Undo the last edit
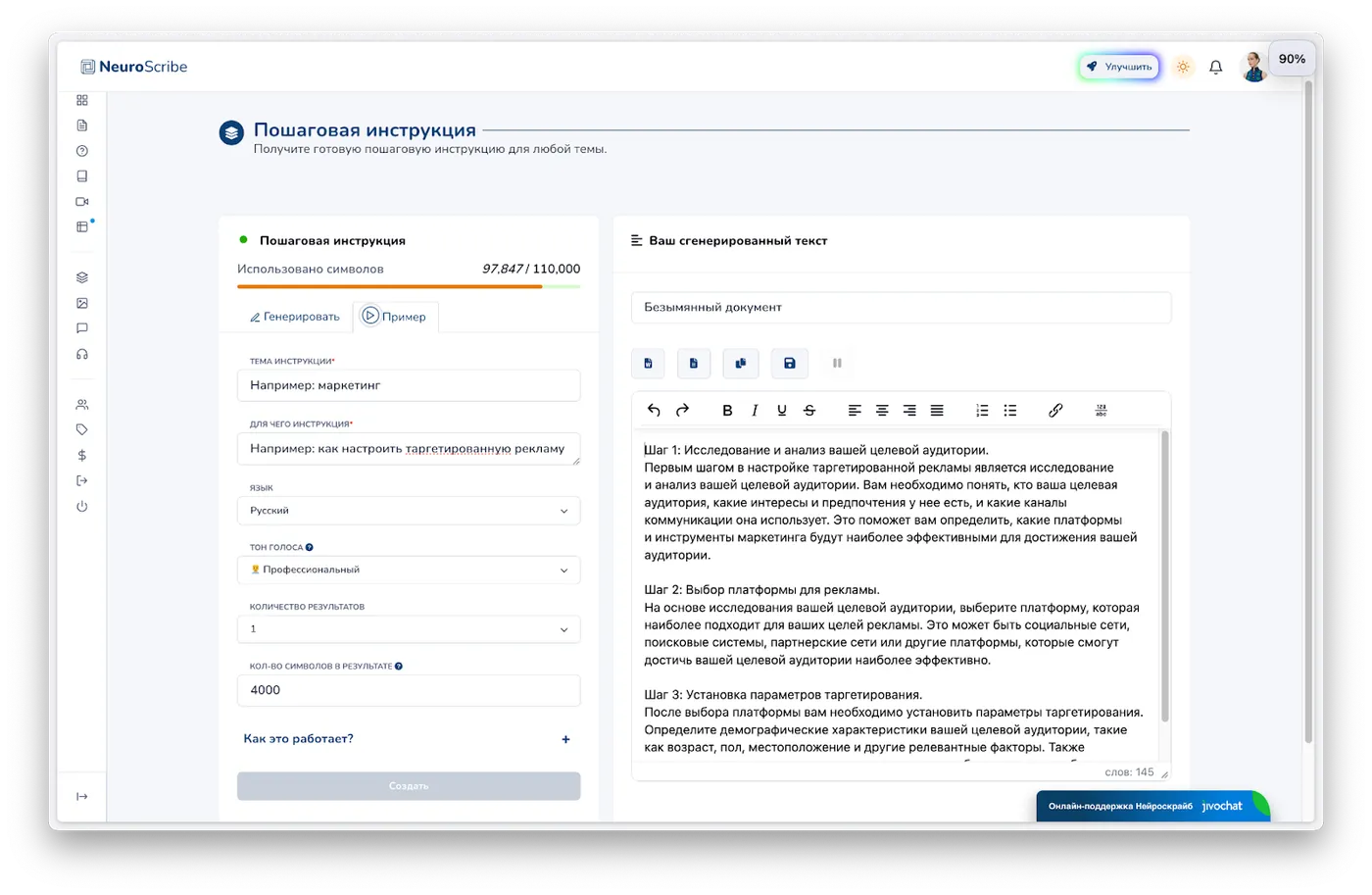Viewport: 1372px width, 895px height. [x=654, y=411]
